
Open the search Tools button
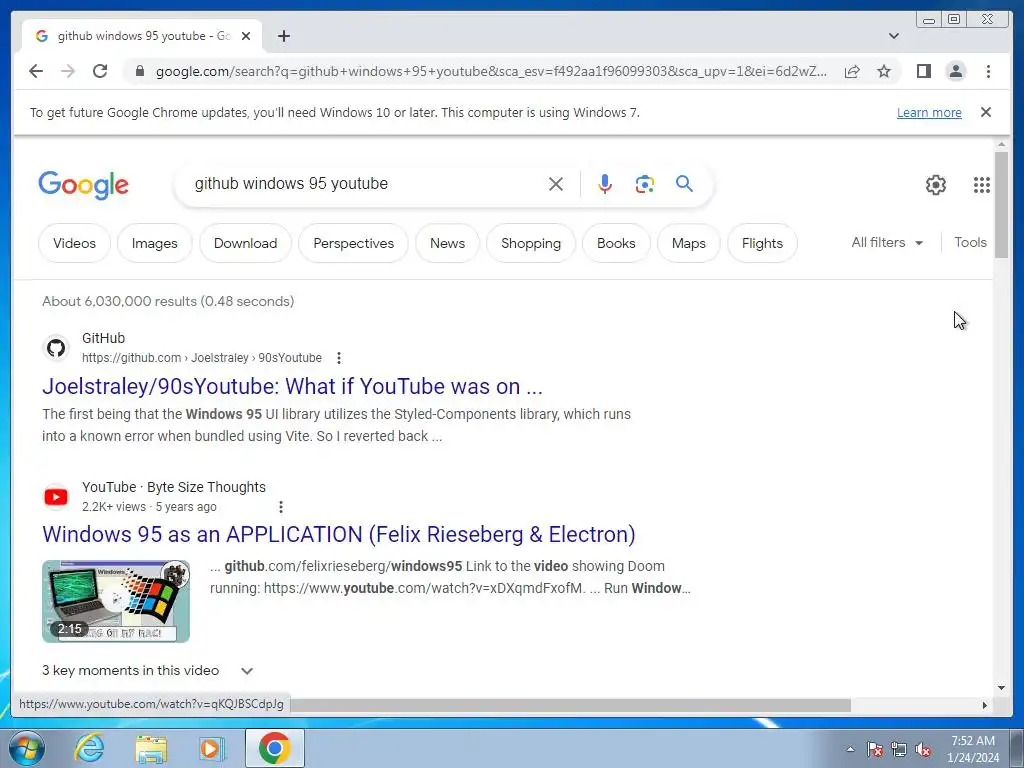[x=970, y=242]
